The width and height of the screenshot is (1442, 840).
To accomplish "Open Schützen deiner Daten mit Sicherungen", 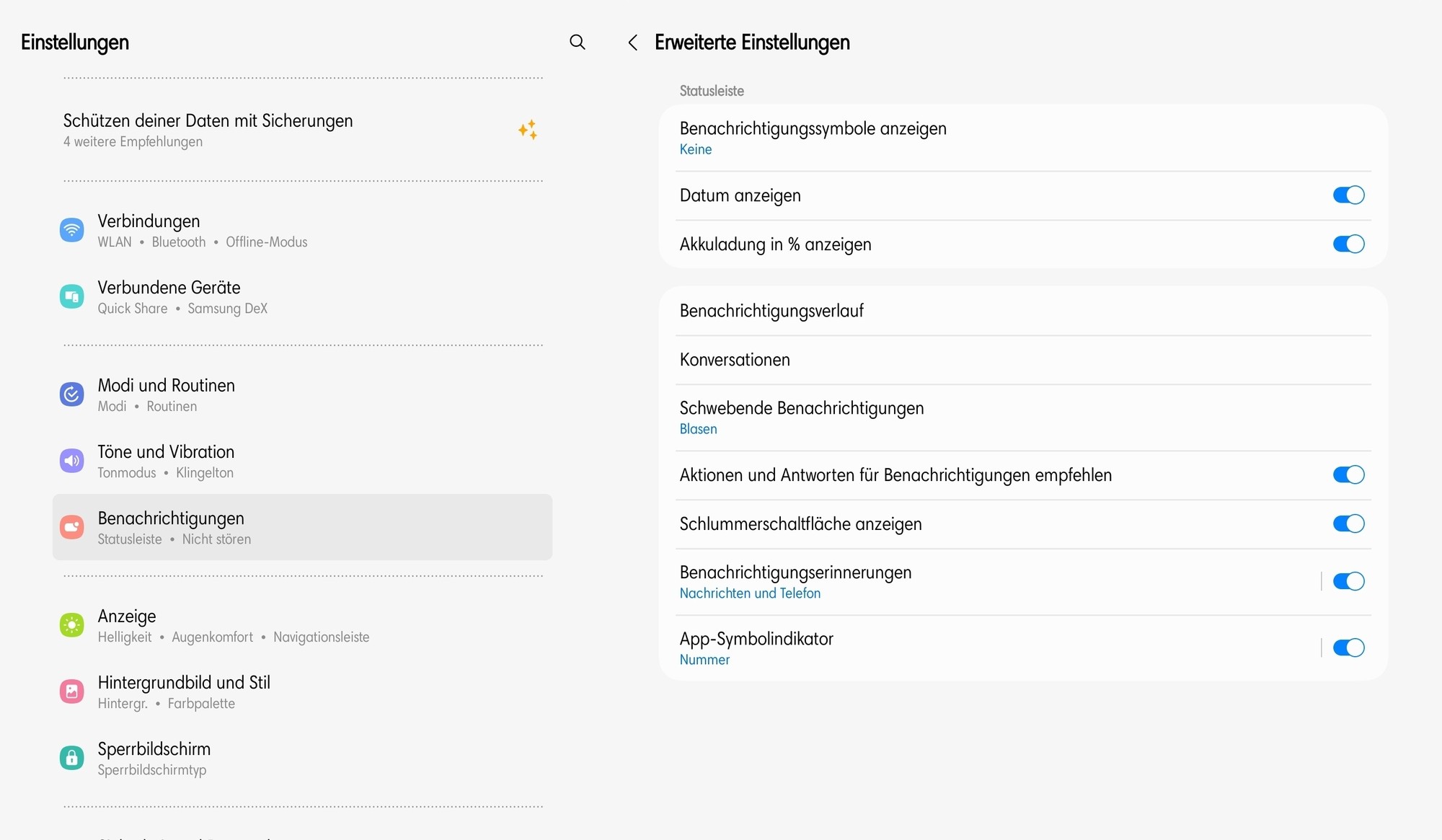I will click(302, 130).
